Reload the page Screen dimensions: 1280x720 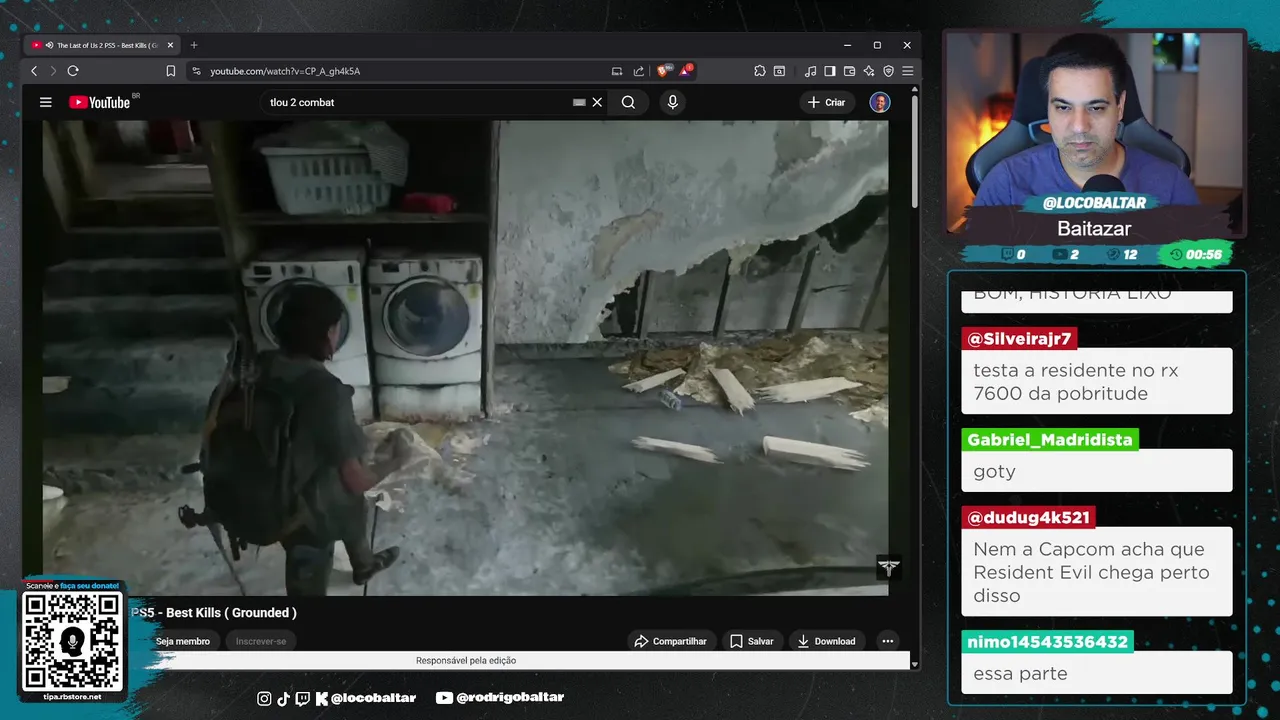pos(73,71)
